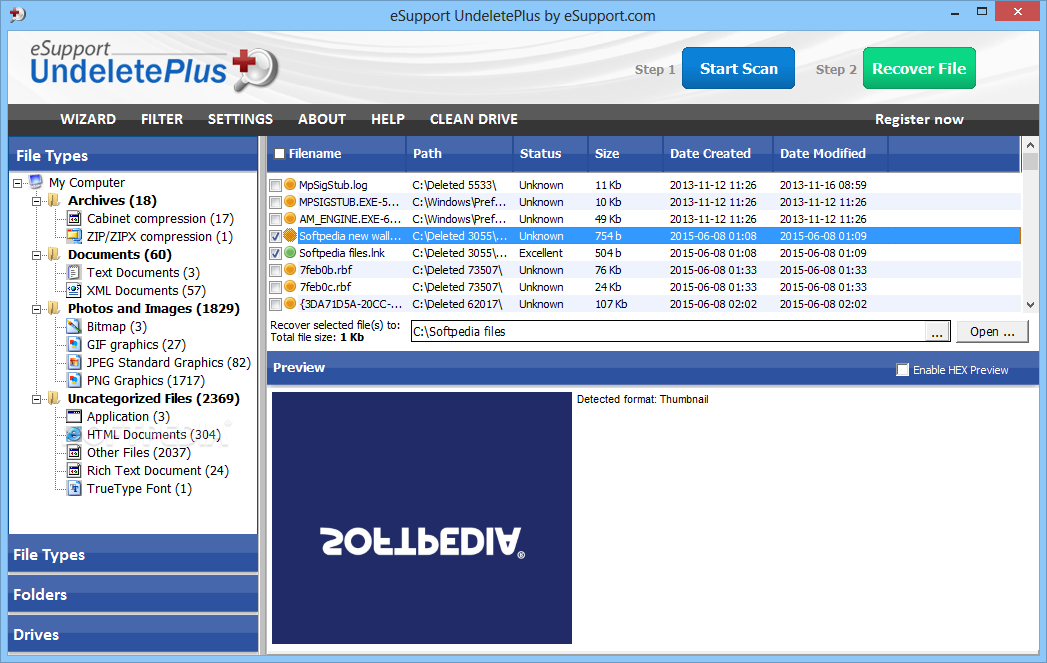The width and height of the screenshot is (1047, 663).
Task: Click the Archives folder icon
Action: coord(54,200)
